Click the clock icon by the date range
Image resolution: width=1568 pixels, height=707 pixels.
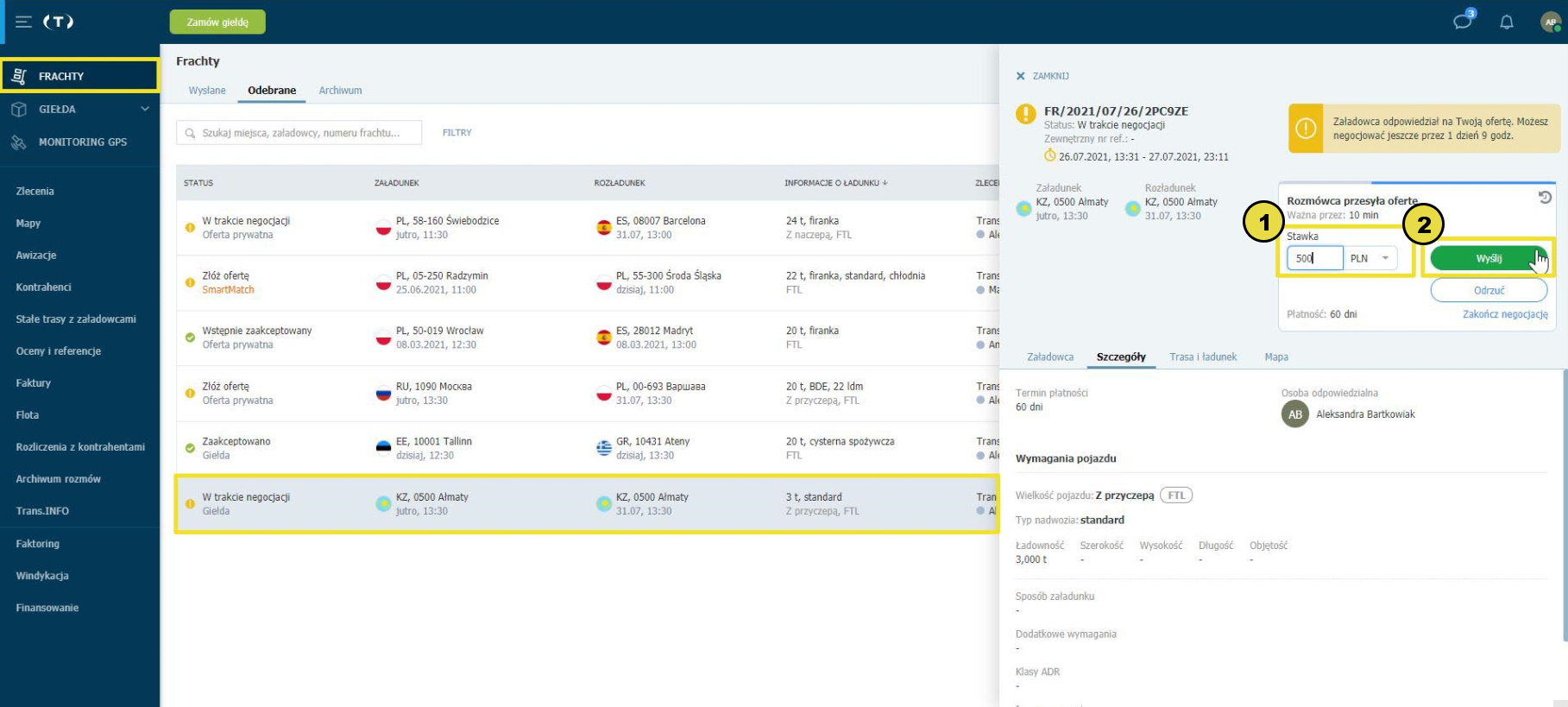(1050, 155)
